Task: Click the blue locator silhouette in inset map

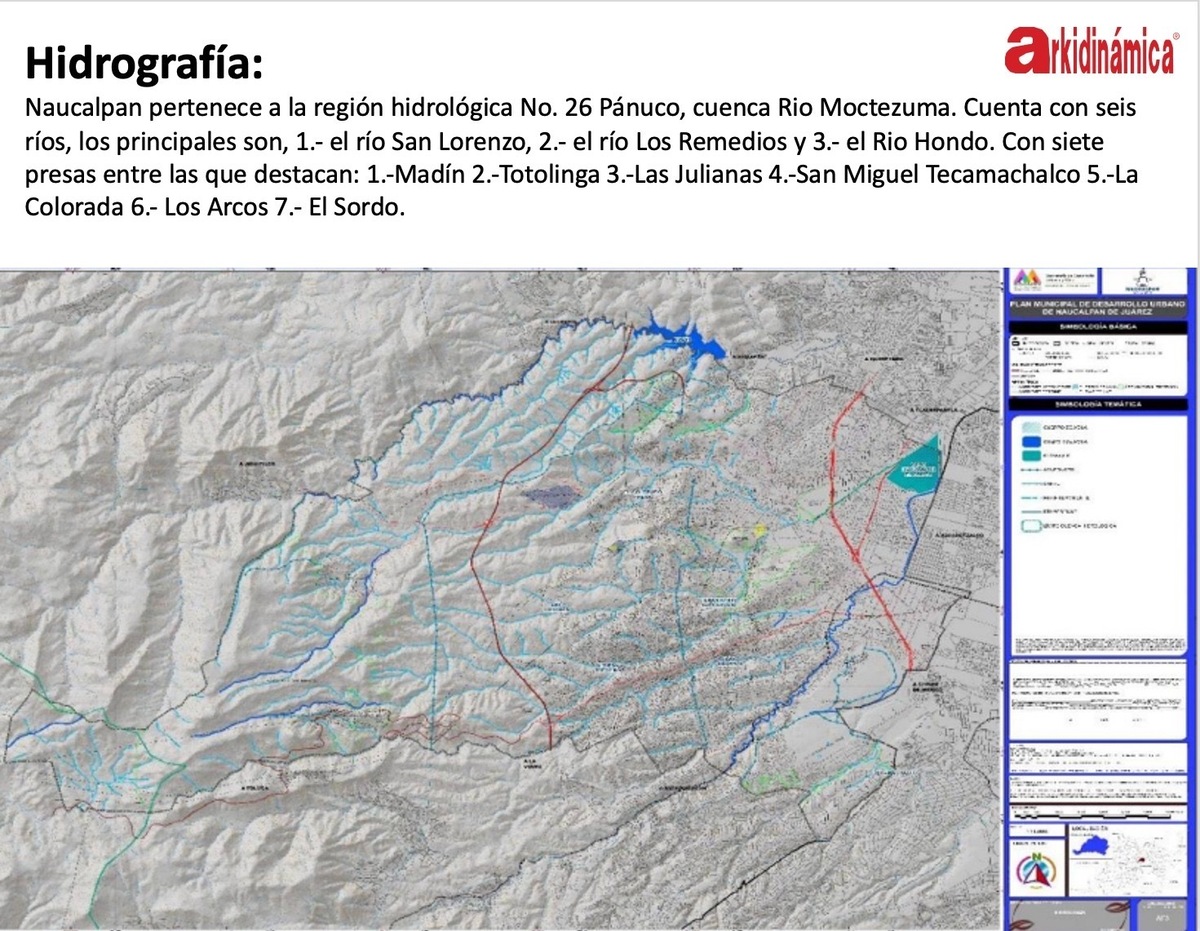Action: click(x=1091, y=846)
